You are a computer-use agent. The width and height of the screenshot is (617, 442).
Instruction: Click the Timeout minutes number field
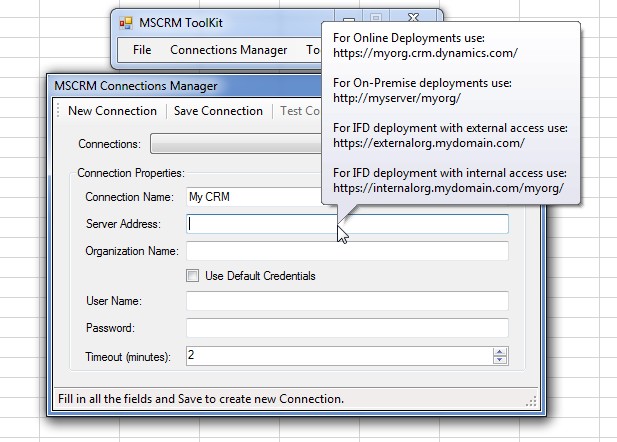(x=338, y=356)
